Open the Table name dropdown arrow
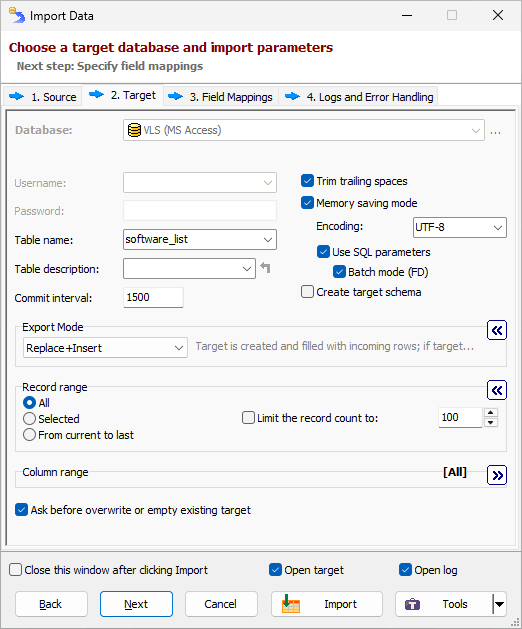522x629 pixels. 268,240
